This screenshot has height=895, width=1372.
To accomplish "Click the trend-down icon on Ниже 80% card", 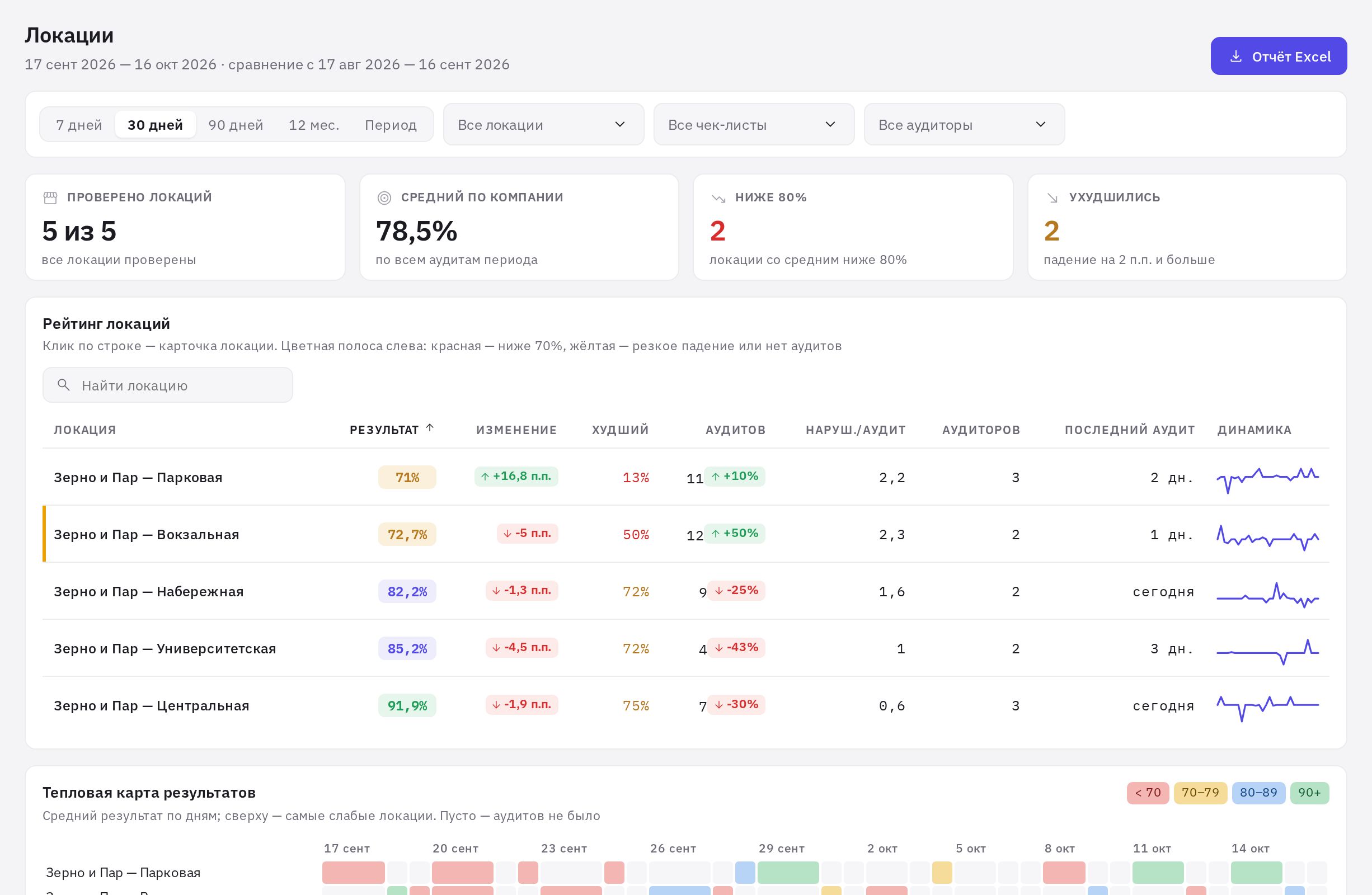I will (718, 197).
